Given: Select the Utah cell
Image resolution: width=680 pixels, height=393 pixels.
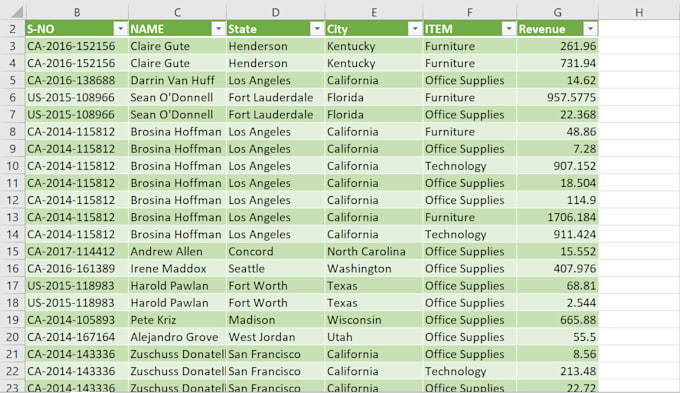Looking at the screenshot, I should 374,337.
